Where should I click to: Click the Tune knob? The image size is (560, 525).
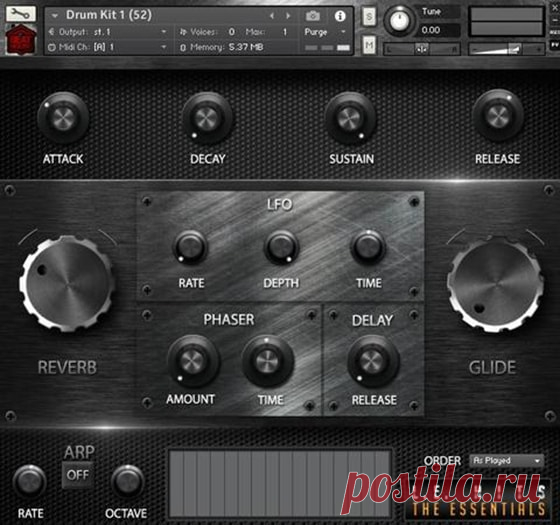399,21
